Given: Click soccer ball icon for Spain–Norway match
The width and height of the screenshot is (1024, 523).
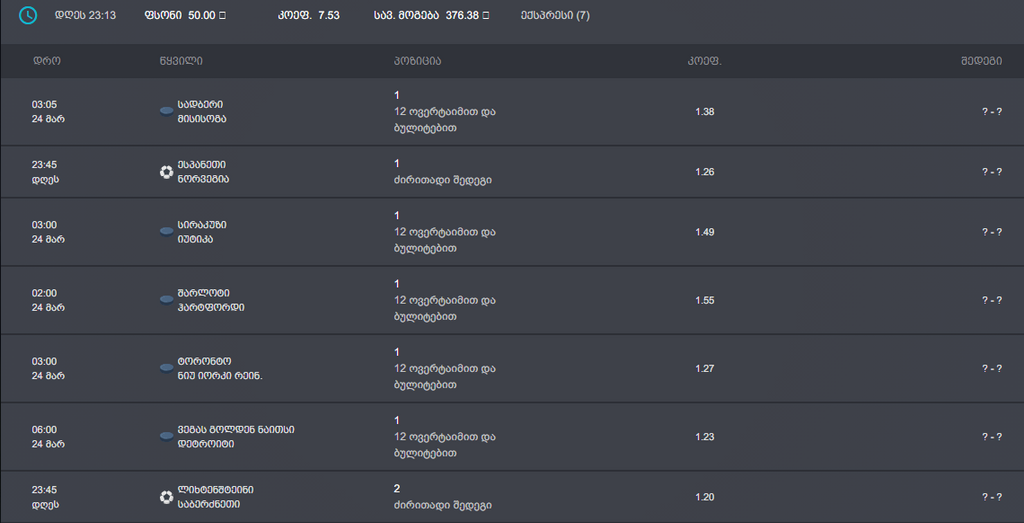Looking at the screenshot, I should tap(166, 172).
